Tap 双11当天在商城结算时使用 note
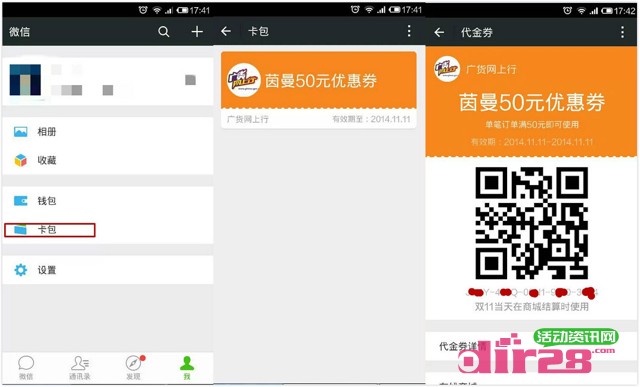Image resolution: width=640 pixels, height=387 pixels. 531,307
